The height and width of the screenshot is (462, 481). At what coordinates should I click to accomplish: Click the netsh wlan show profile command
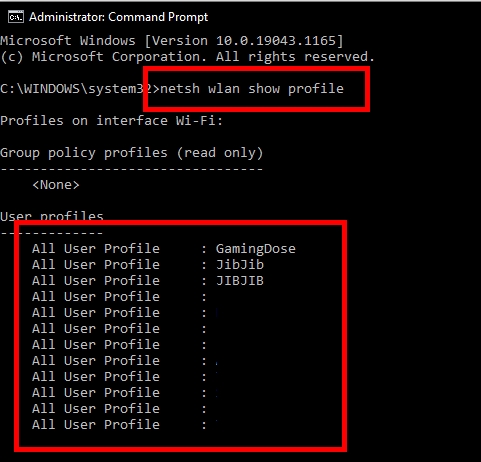pos(252,89)
